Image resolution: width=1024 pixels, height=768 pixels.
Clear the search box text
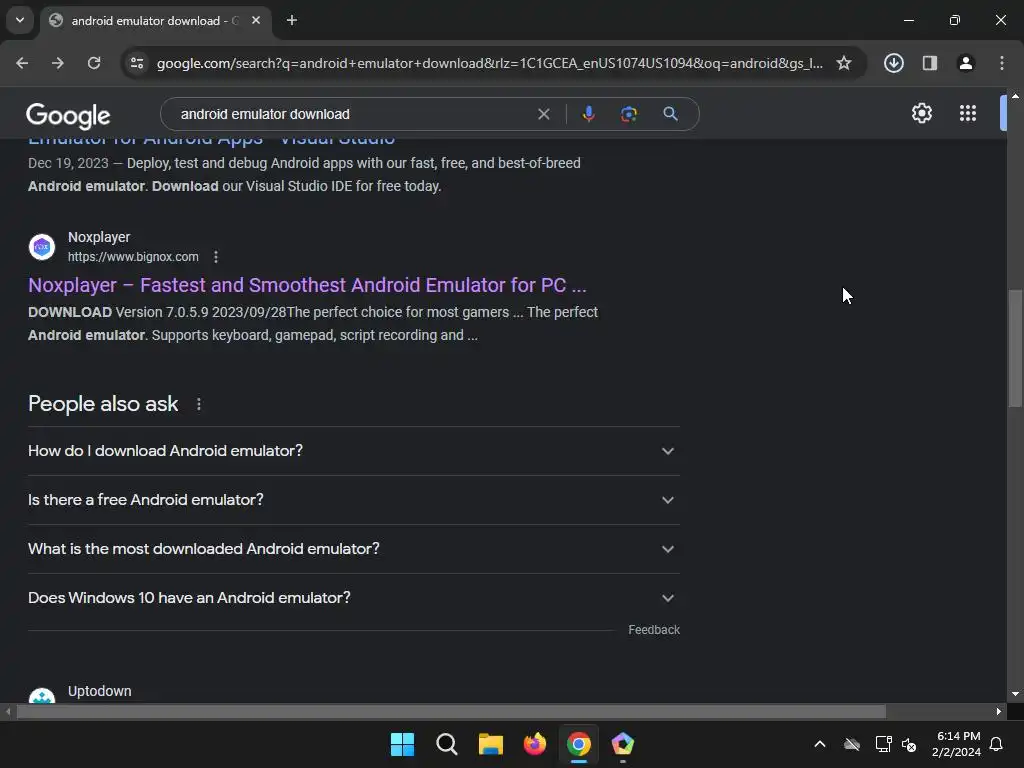[x=543, y=114]
